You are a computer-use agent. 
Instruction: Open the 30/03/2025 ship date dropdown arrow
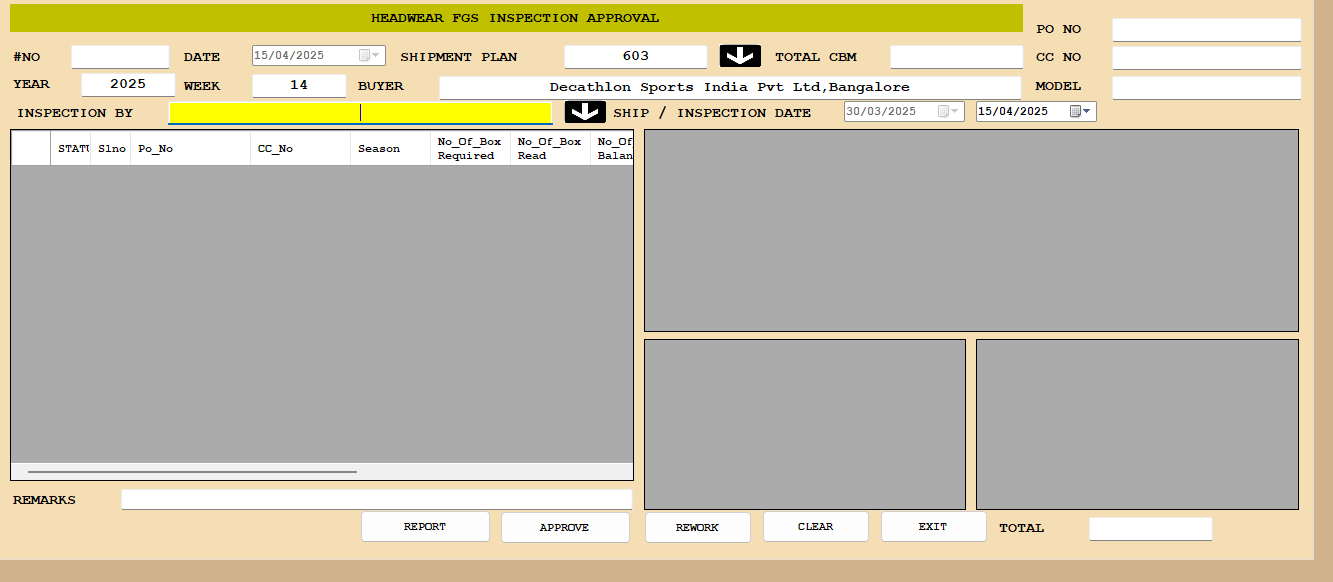point(955,112)
